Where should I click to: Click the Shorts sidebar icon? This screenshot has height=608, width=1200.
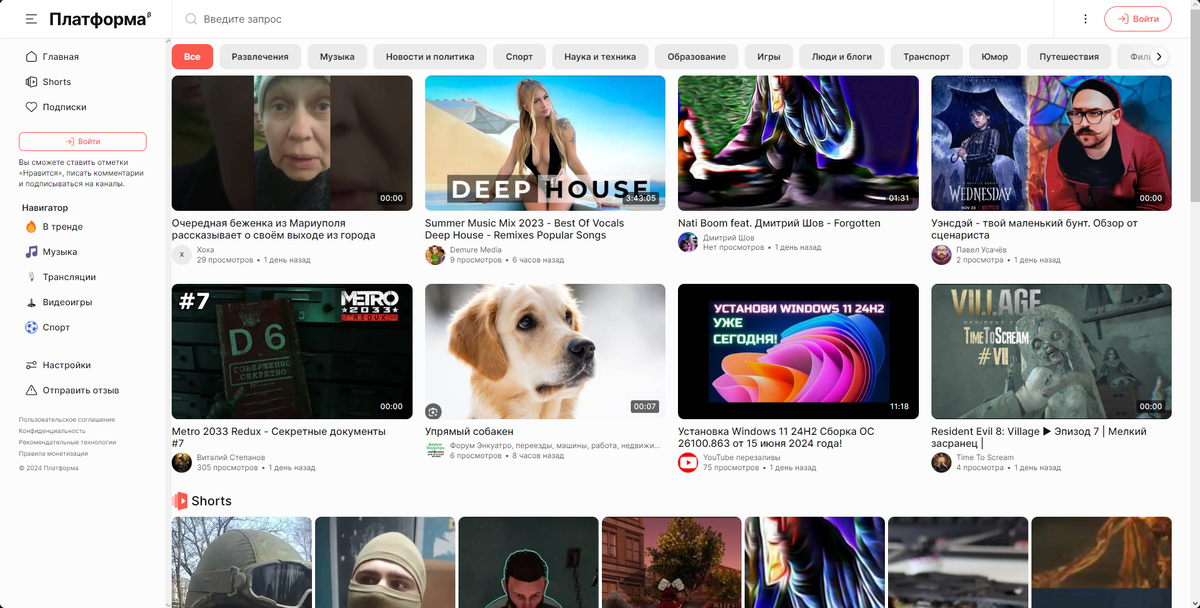coord(32,82)
